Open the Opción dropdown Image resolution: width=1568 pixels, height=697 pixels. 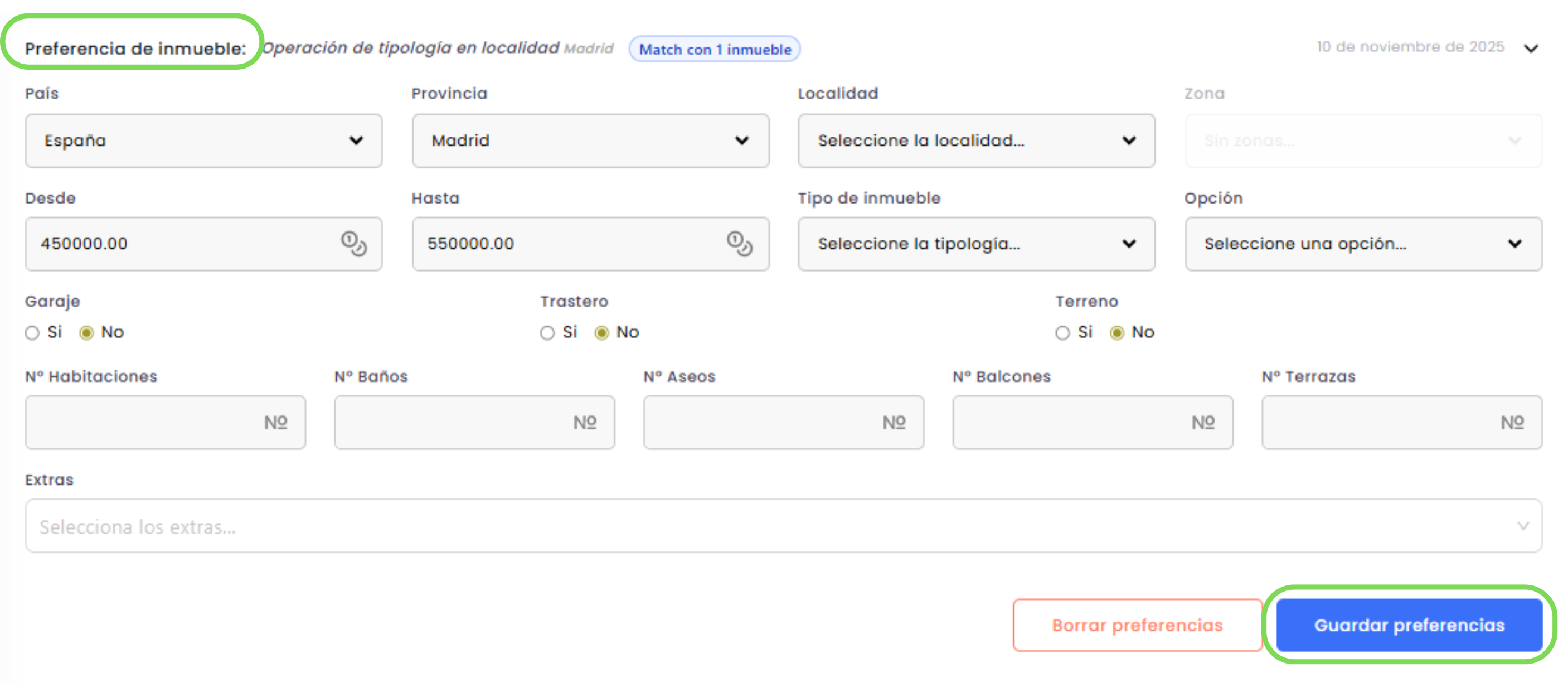pyautogui.click(x=1363, y=244)
